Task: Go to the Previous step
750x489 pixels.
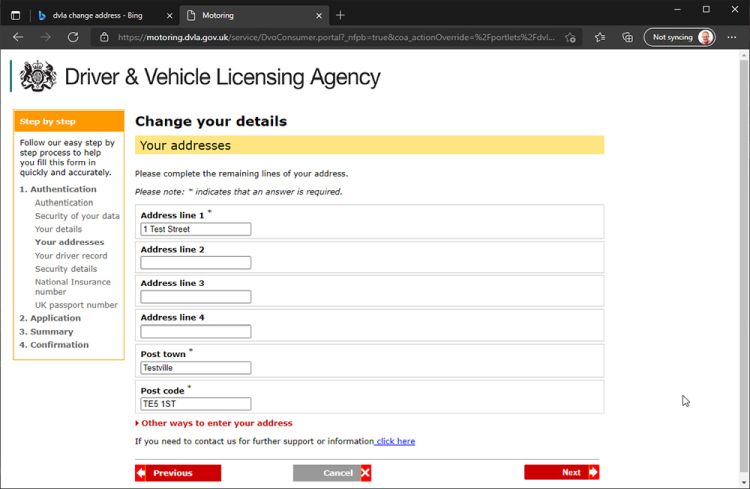Action: coord(178,473)
